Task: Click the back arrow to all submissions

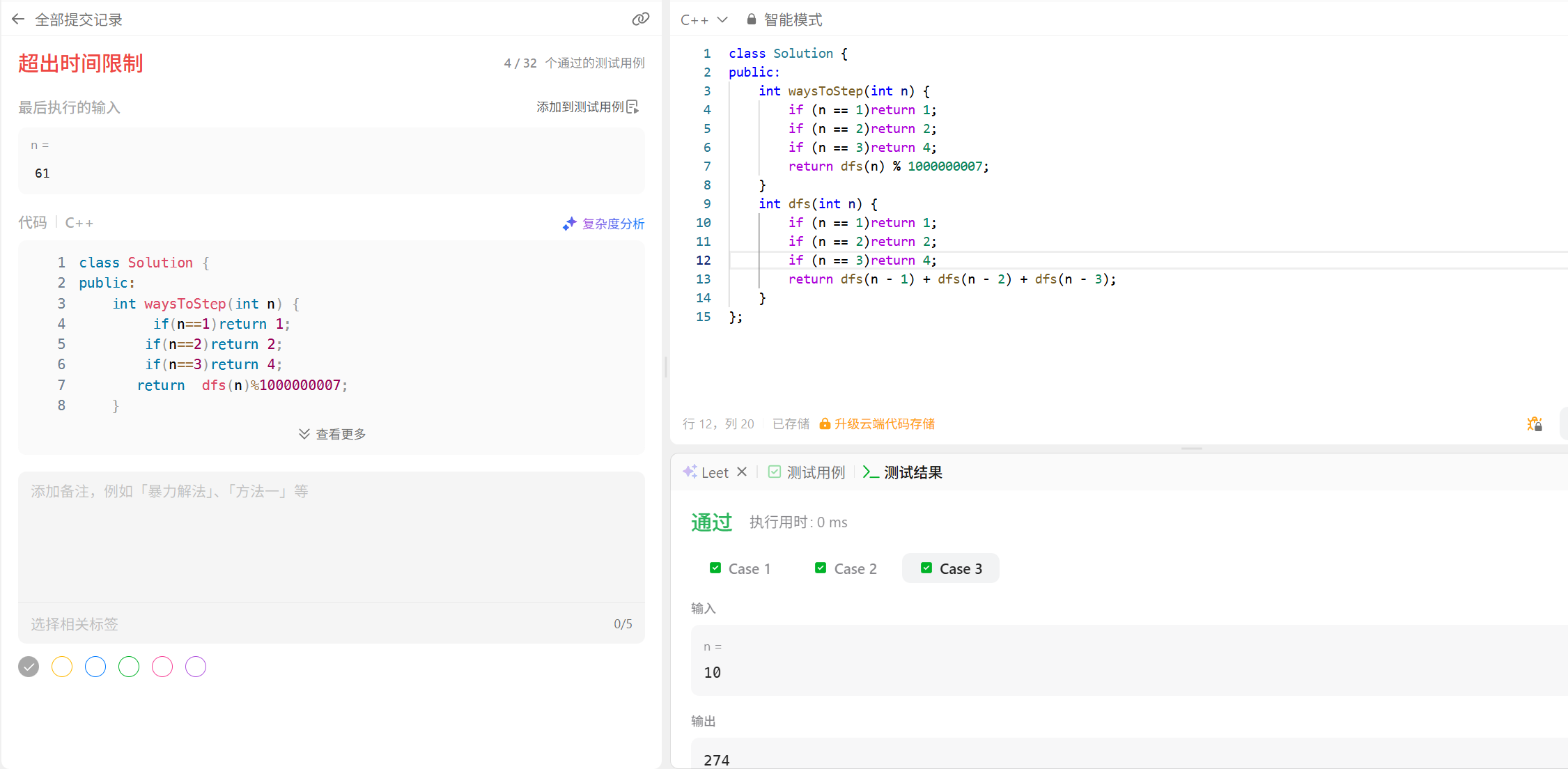Action: 18,20
